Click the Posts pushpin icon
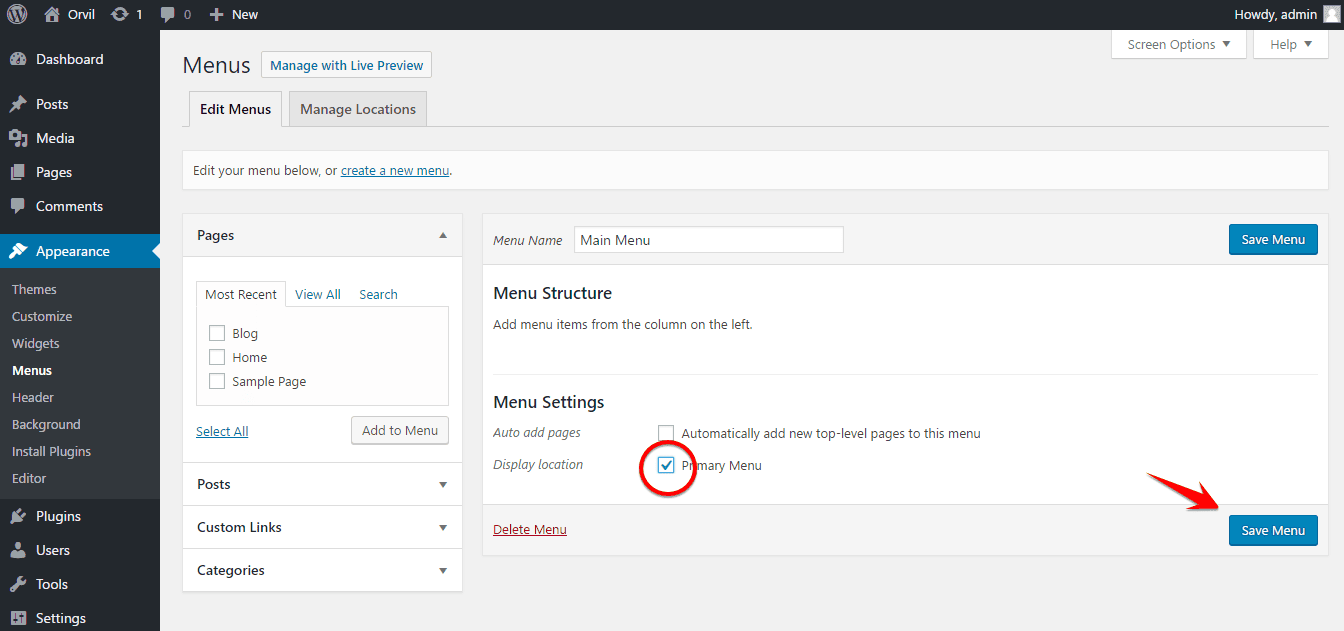Screen dimensions: 1344x631 tap(18, 104)
